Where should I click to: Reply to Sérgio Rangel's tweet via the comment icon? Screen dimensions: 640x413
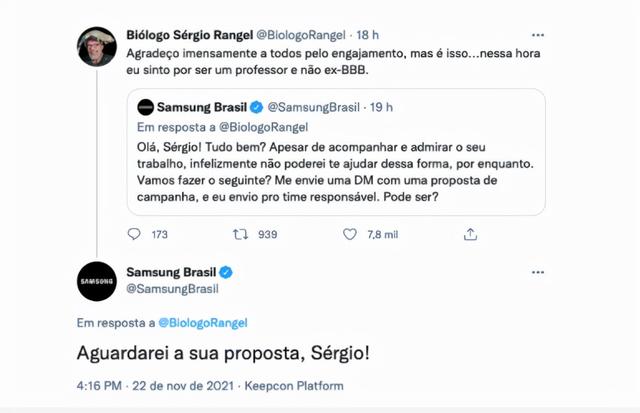136,235
